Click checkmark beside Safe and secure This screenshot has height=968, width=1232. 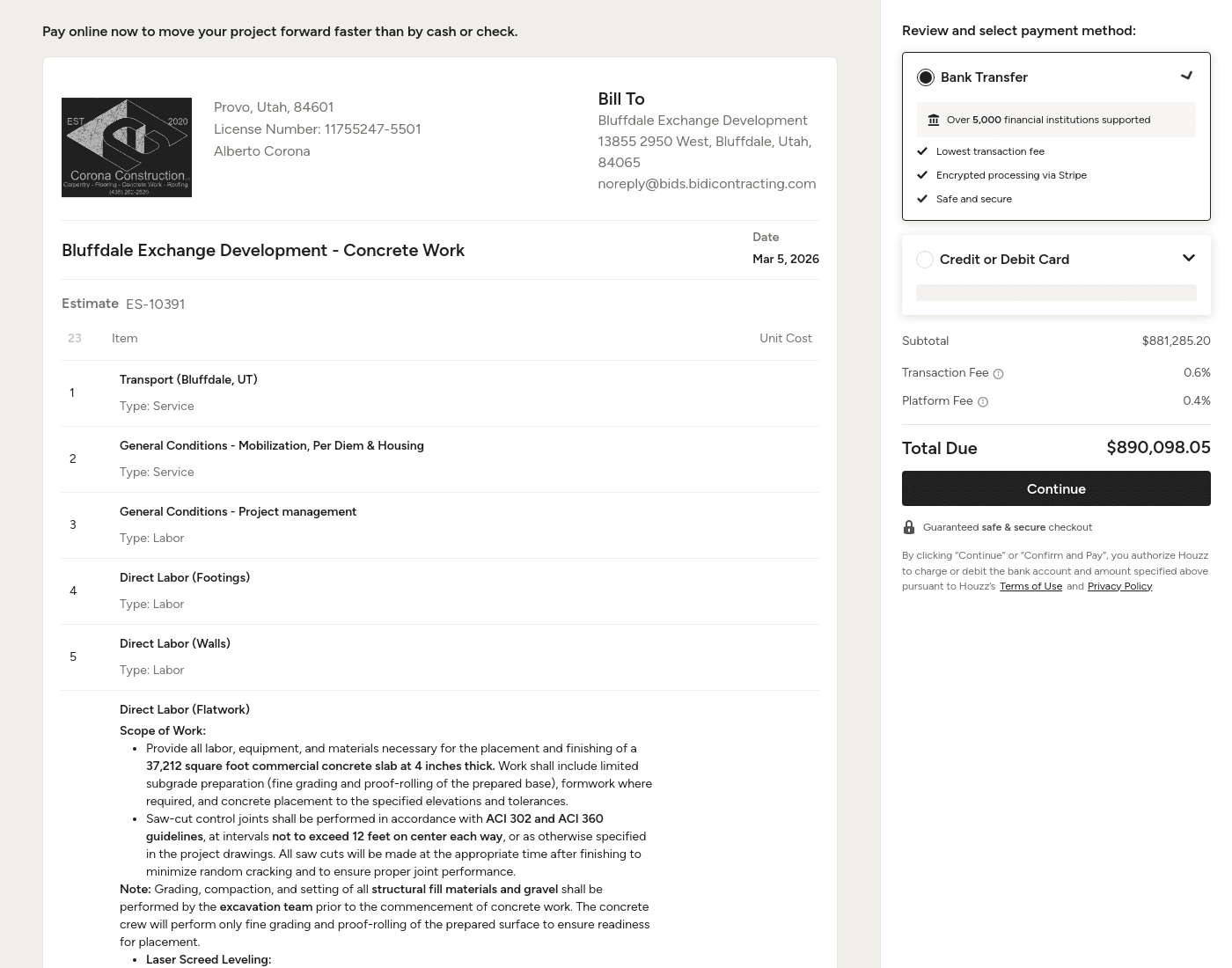click(x=922, y=199)
